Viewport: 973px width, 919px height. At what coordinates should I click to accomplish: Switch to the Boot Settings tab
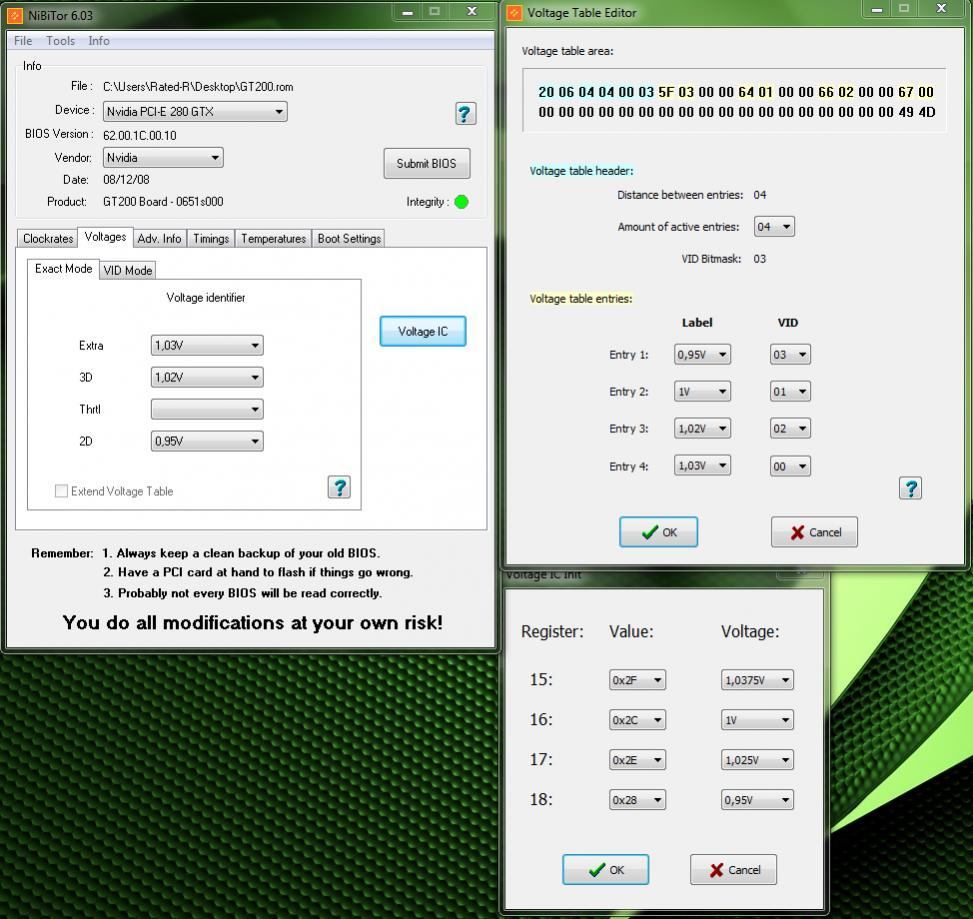(x=349, y=238)
